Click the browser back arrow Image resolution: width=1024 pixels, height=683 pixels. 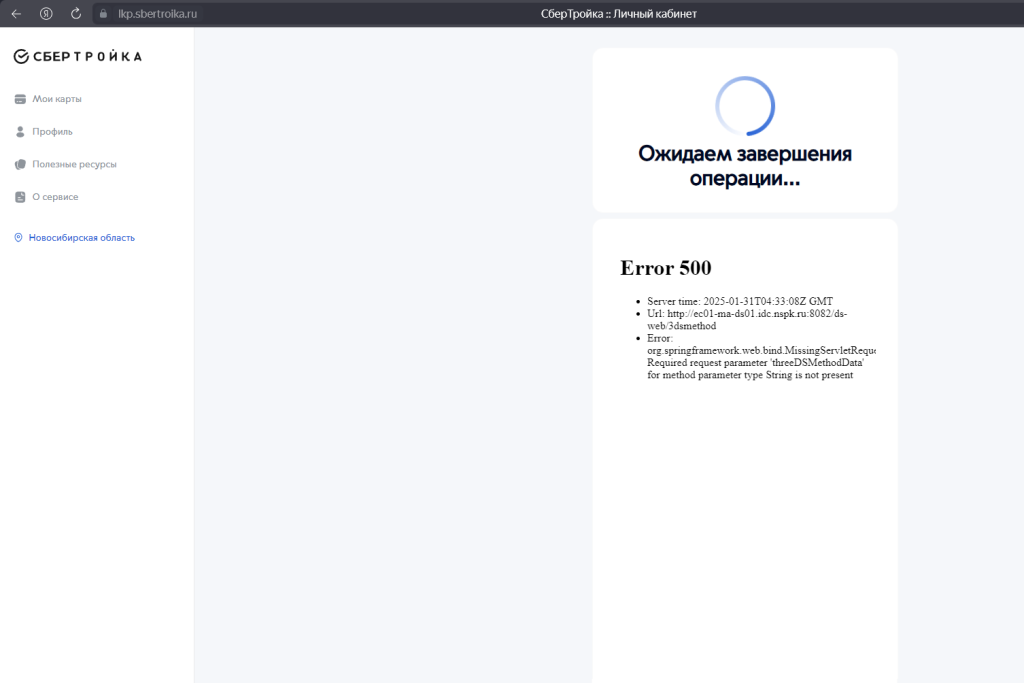(16, 14)
